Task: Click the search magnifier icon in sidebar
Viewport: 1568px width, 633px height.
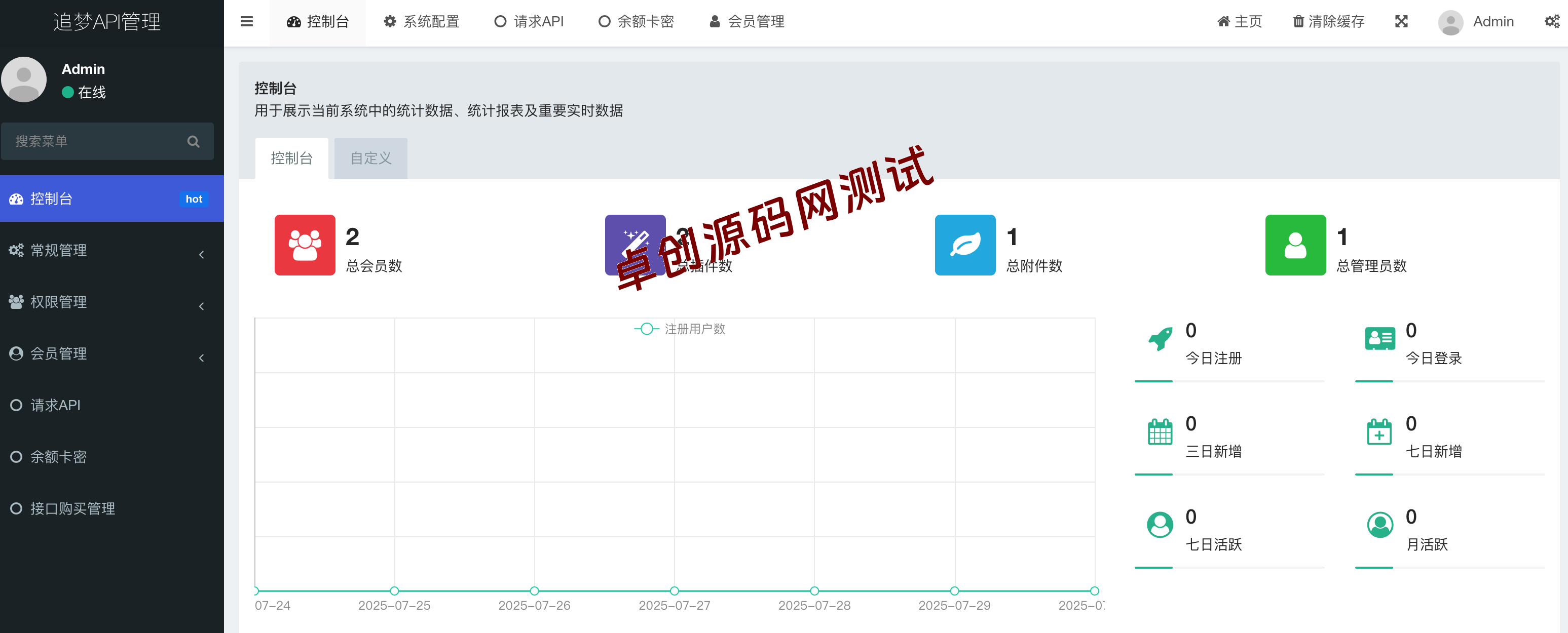Action: click(x=193, y=141)
